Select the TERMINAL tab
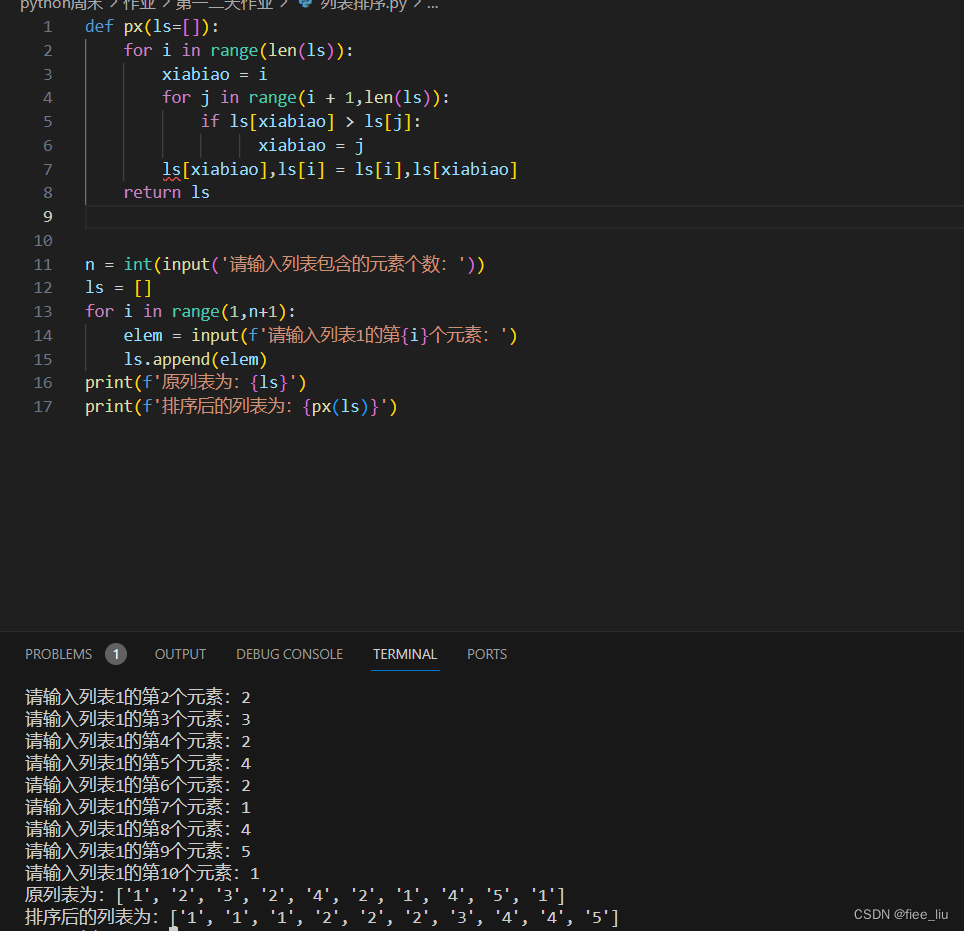This screenshot has height=931, width=964. [x=405, y=654]
